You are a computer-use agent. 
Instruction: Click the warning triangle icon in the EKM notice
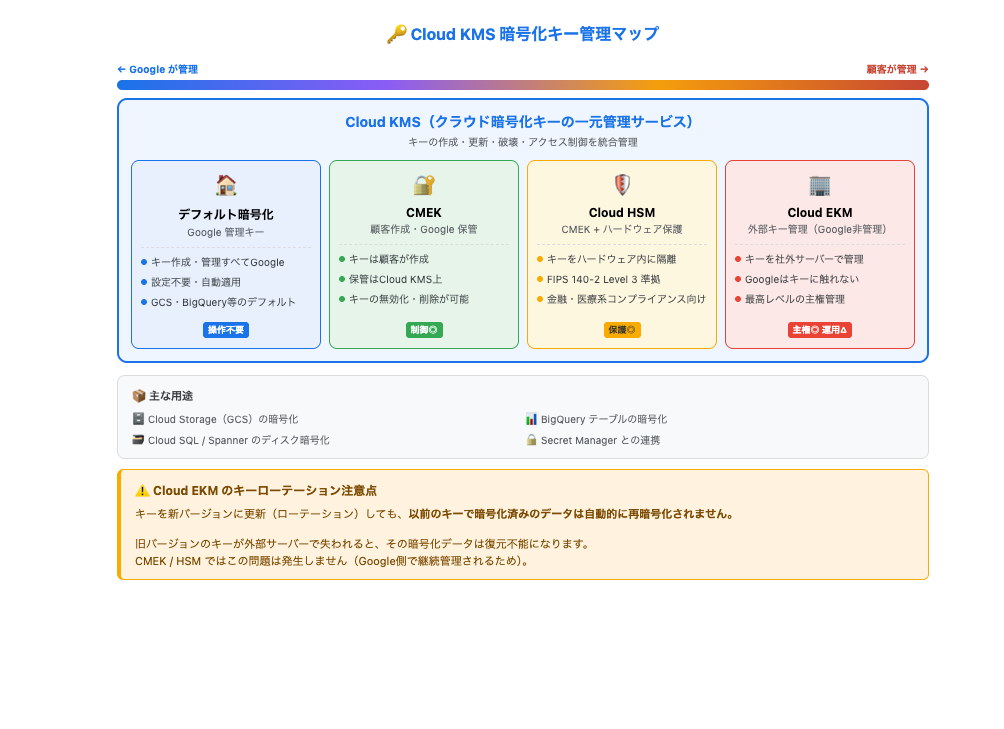[x=142, y=491]
